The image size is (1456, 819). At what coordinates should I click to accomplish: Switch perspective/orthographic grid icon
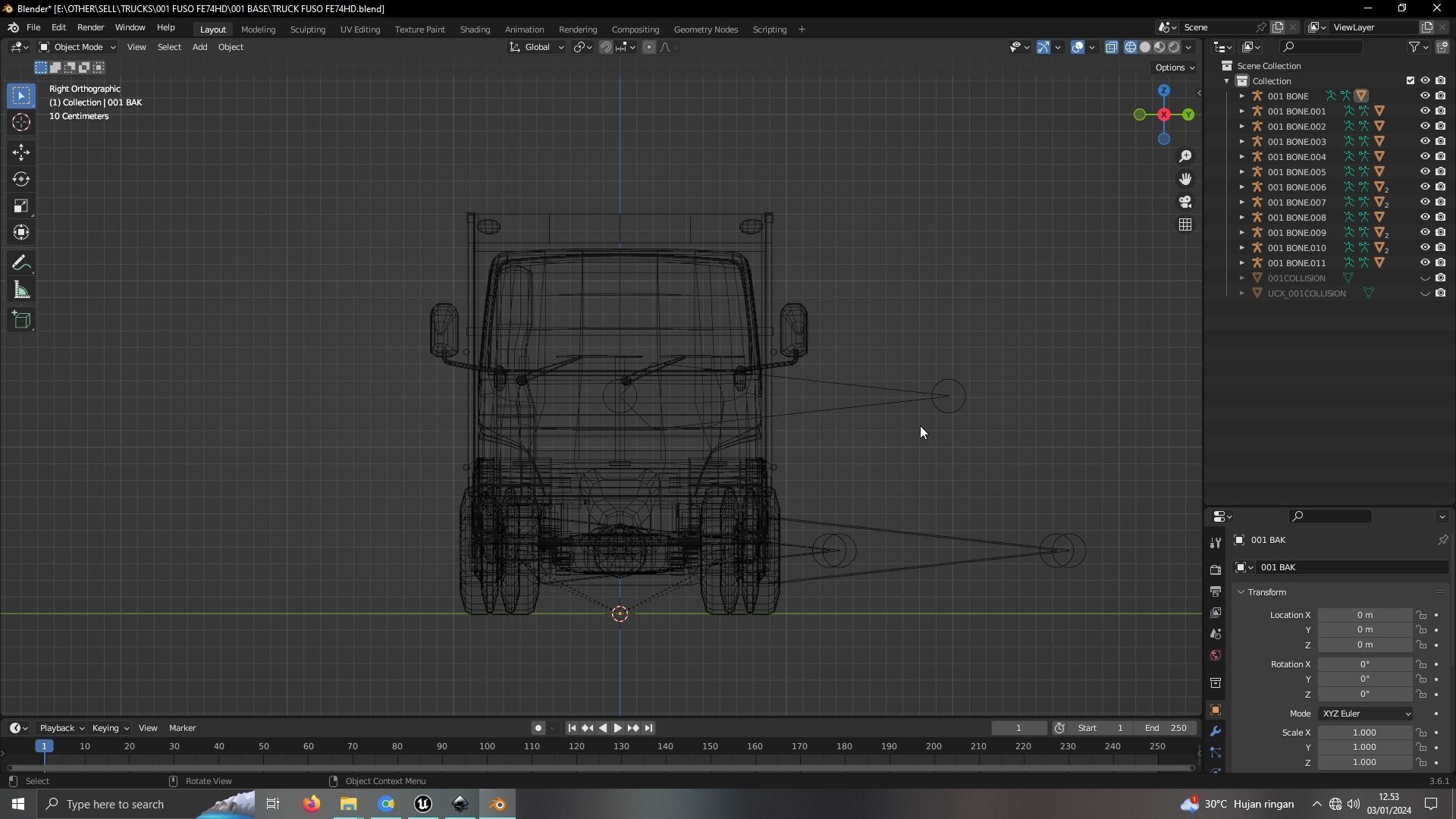(1185, 224)
